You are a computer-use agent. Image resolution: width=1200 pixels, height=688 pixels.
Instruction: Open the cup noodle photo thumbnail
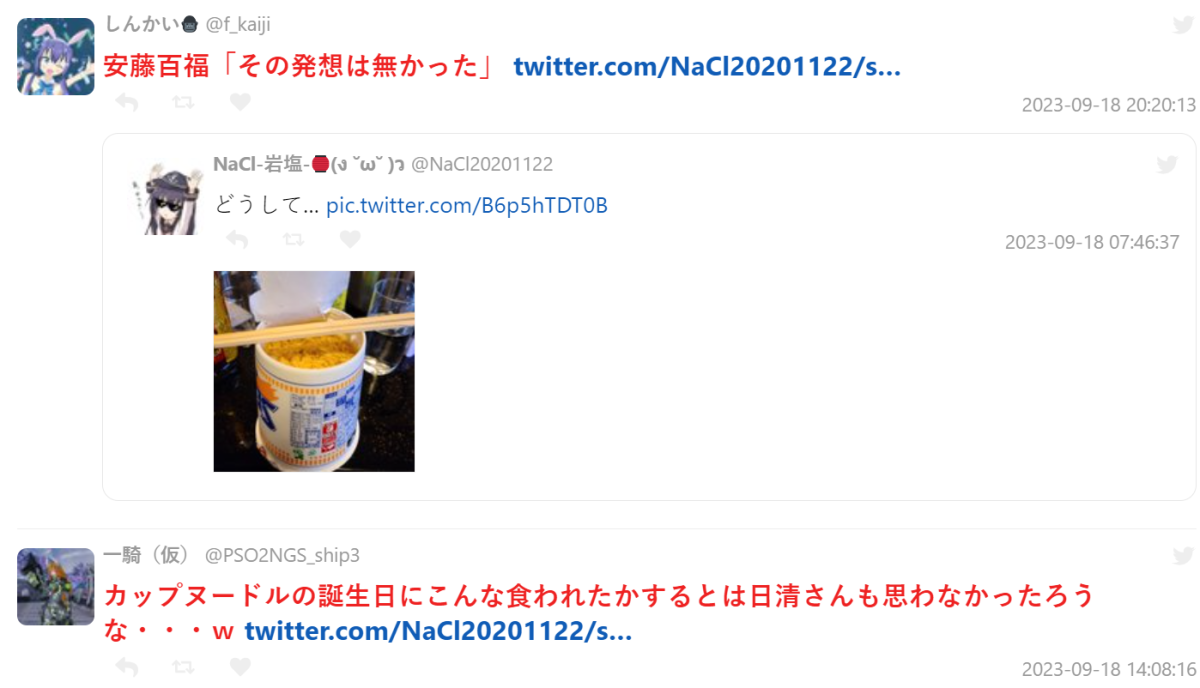[314, 371]
